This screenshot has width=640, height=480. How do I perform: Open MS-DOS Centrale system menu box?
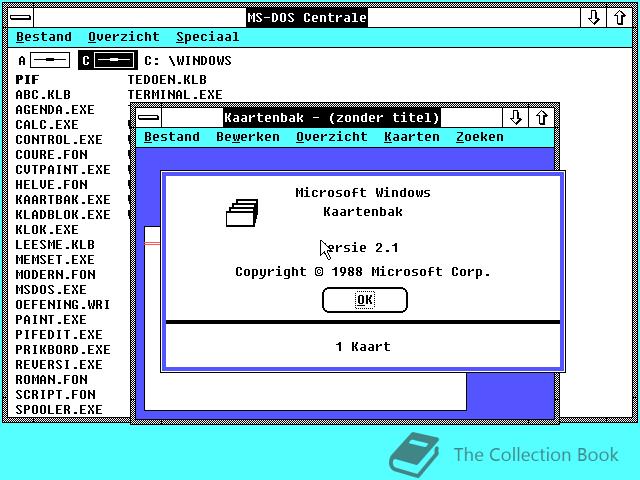[x=20, y=18]
